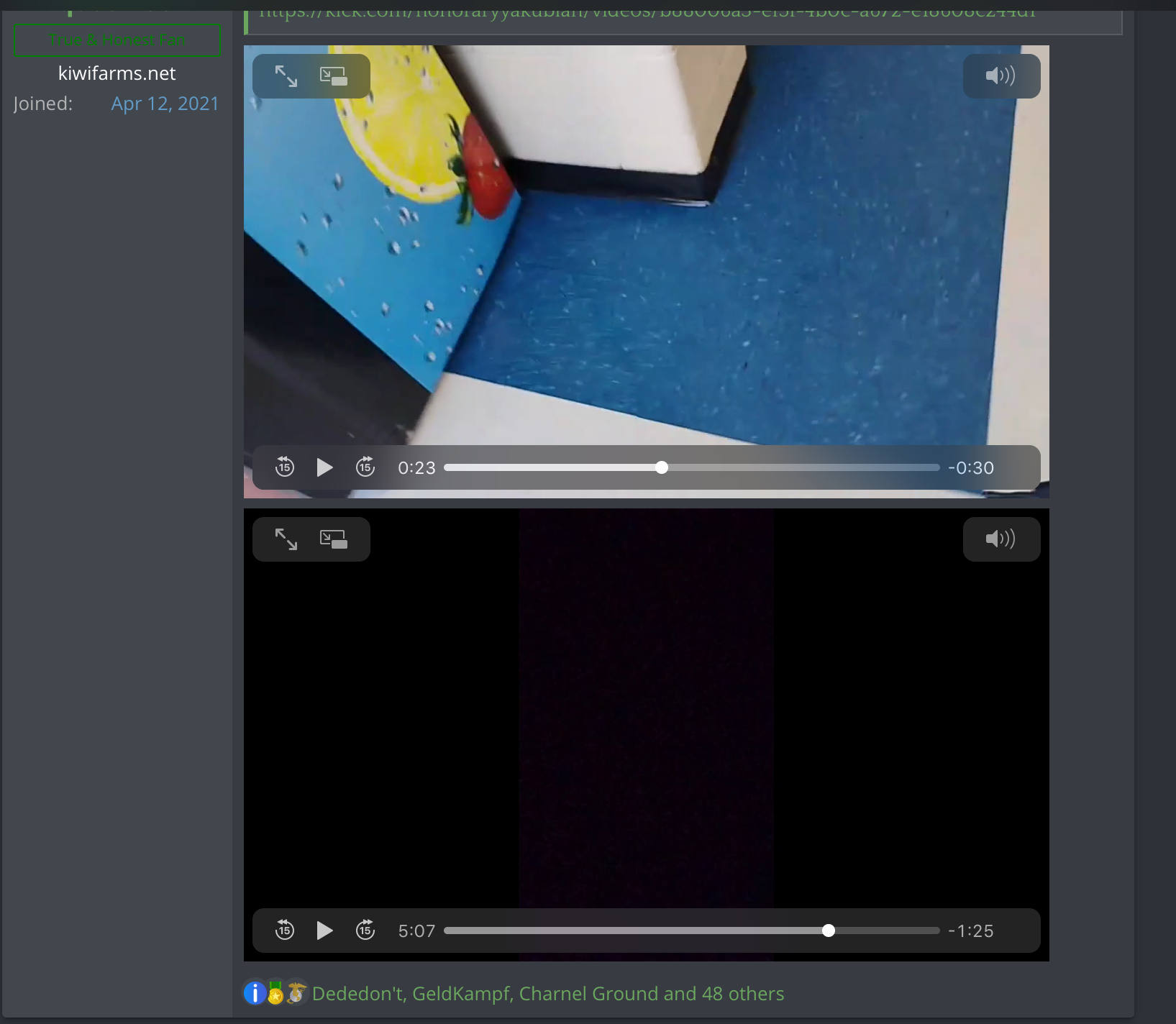Play the first video at 0:23
This screenshot has height=1024, width=1176.
click(x=324, y=467)
